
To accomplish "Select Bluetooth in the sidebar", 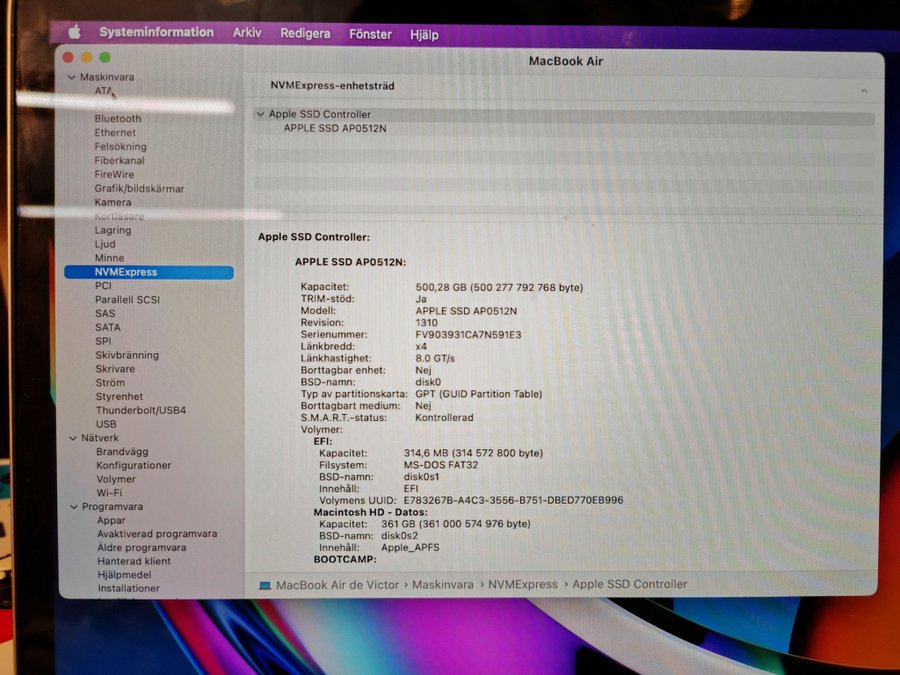I will pos(118,119).
